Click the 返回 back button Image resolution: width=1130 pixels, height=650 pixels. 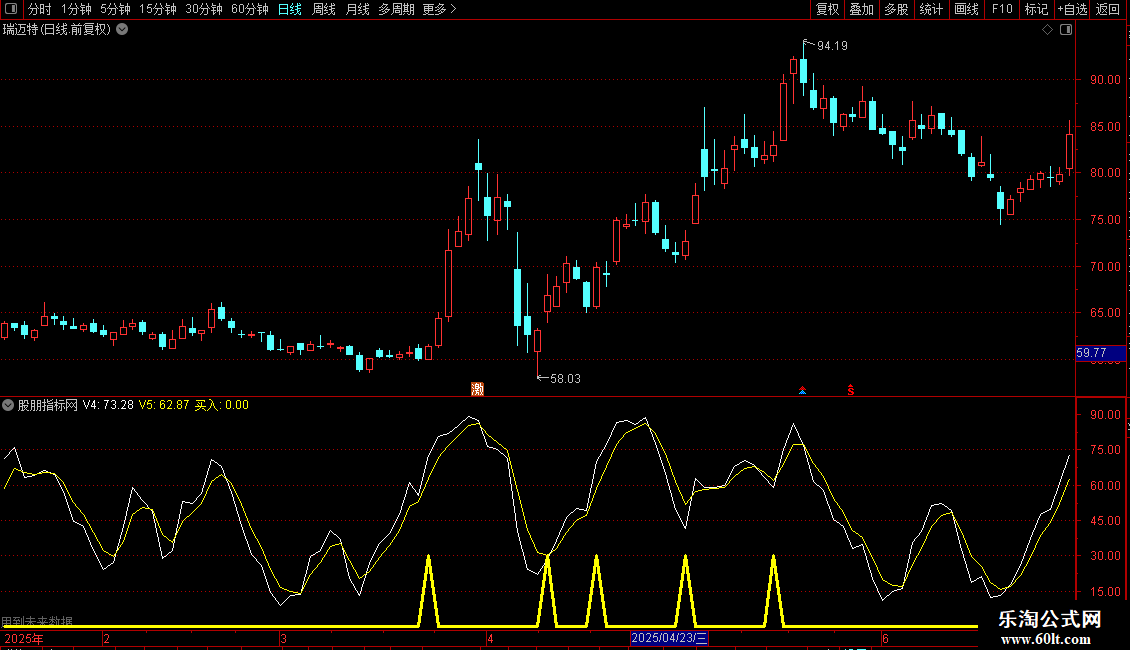tap(1108, 9)
